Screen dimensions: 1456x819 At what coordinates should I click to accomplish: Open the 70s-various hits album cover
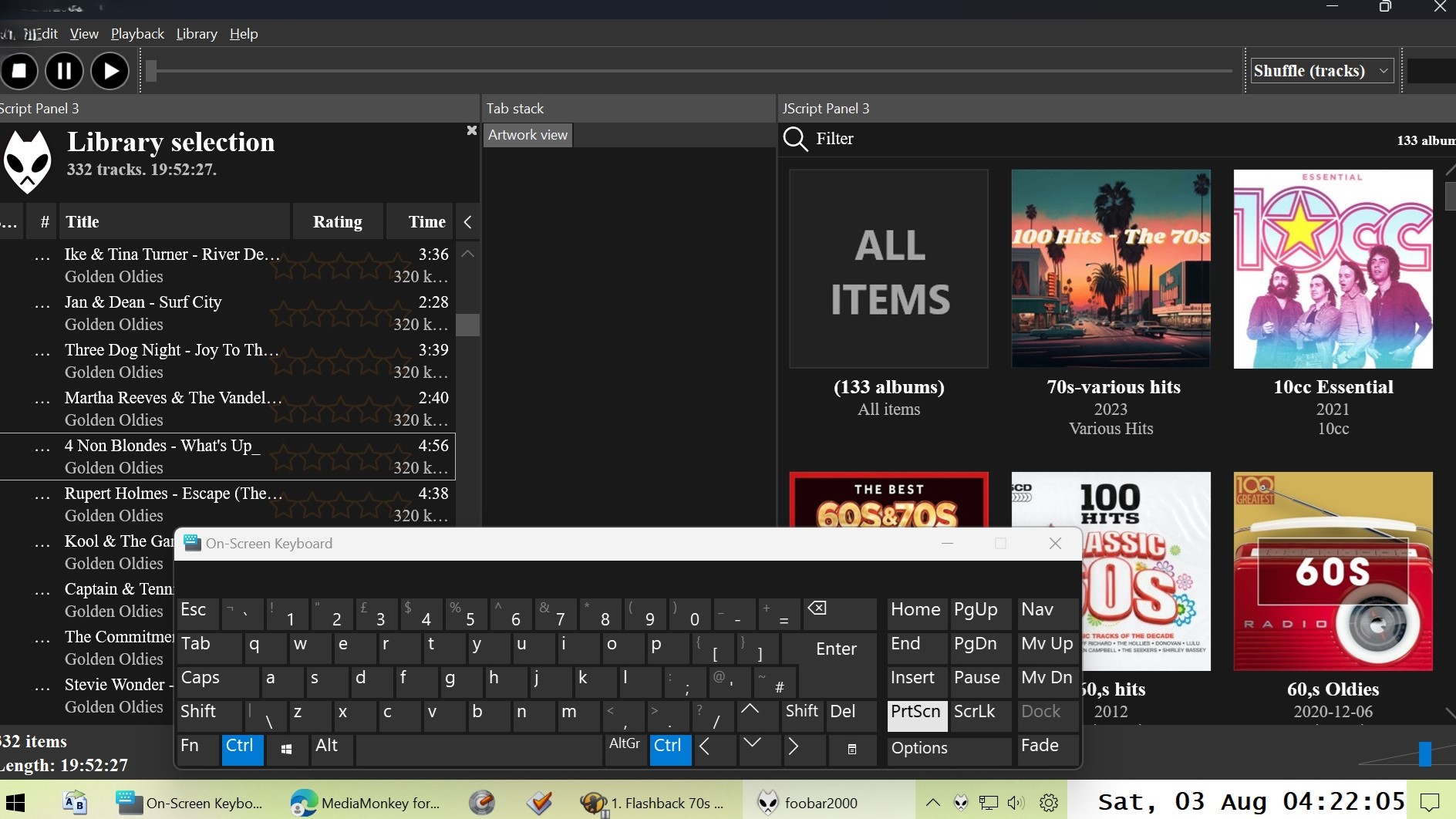tap(1111, 268)
